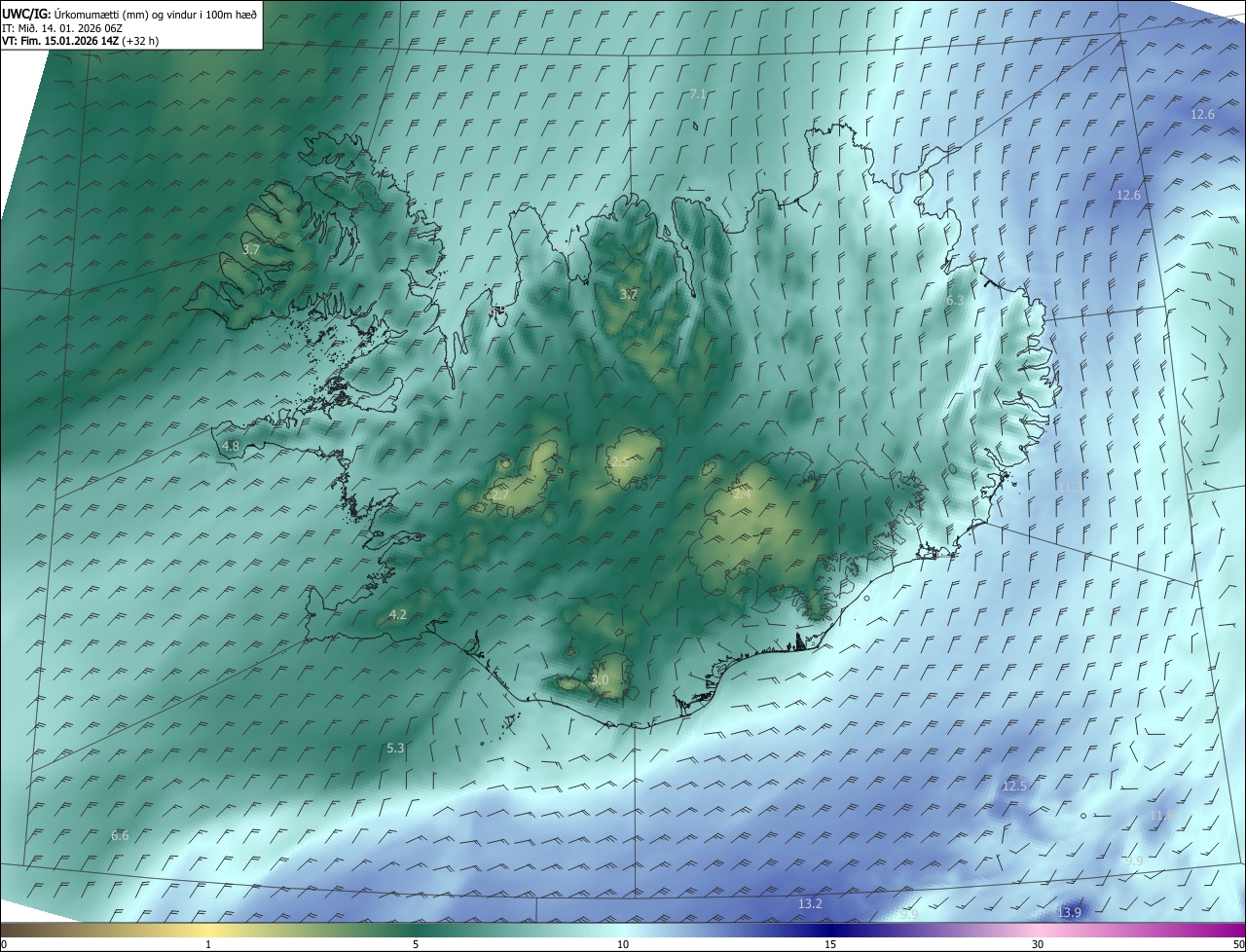Viewport: 1246px width, 952px height.
Task: Click the 4.8 value label on the map
Action: (231, 447)
